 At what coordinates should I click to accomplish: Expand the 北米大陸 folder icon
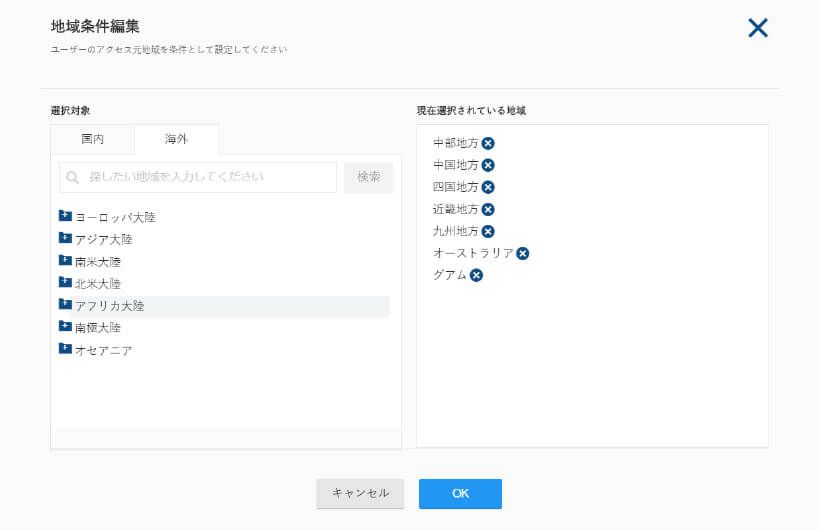tap(65, 282)
